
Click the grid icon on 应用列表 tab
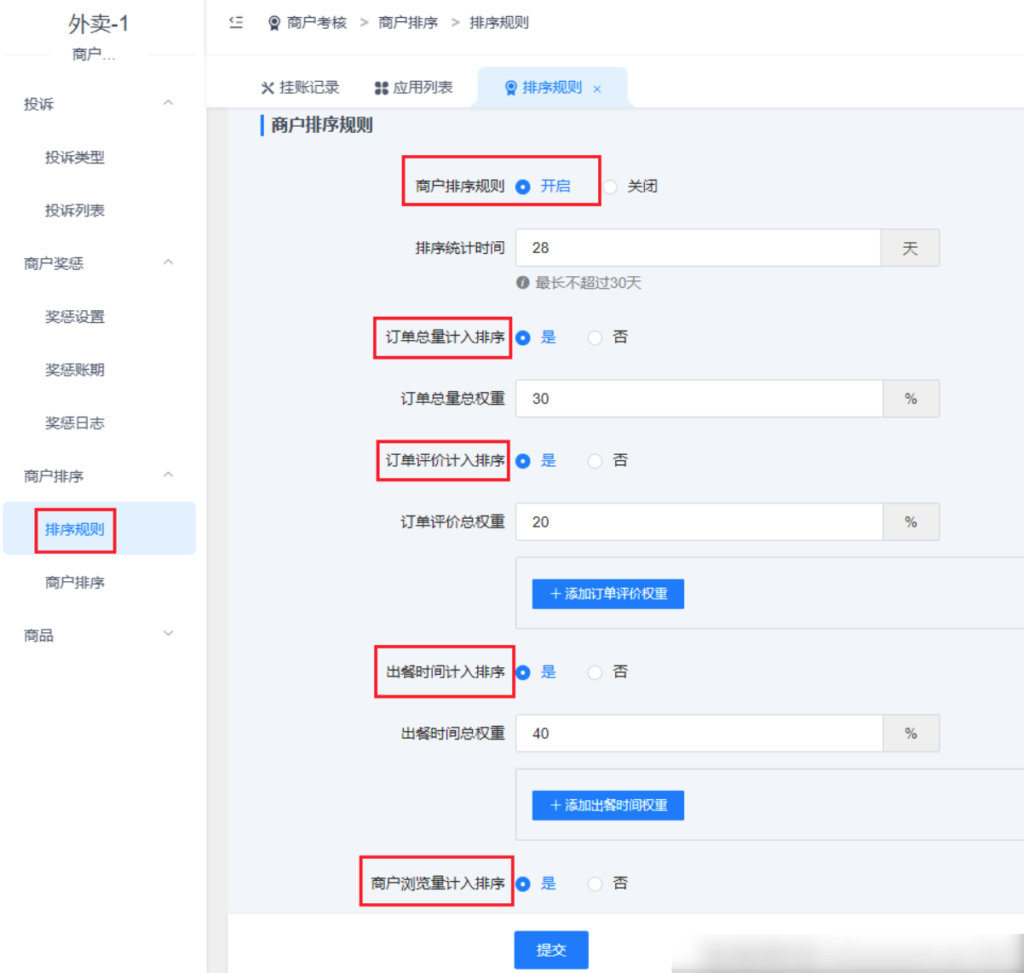[x=384, y=87]
